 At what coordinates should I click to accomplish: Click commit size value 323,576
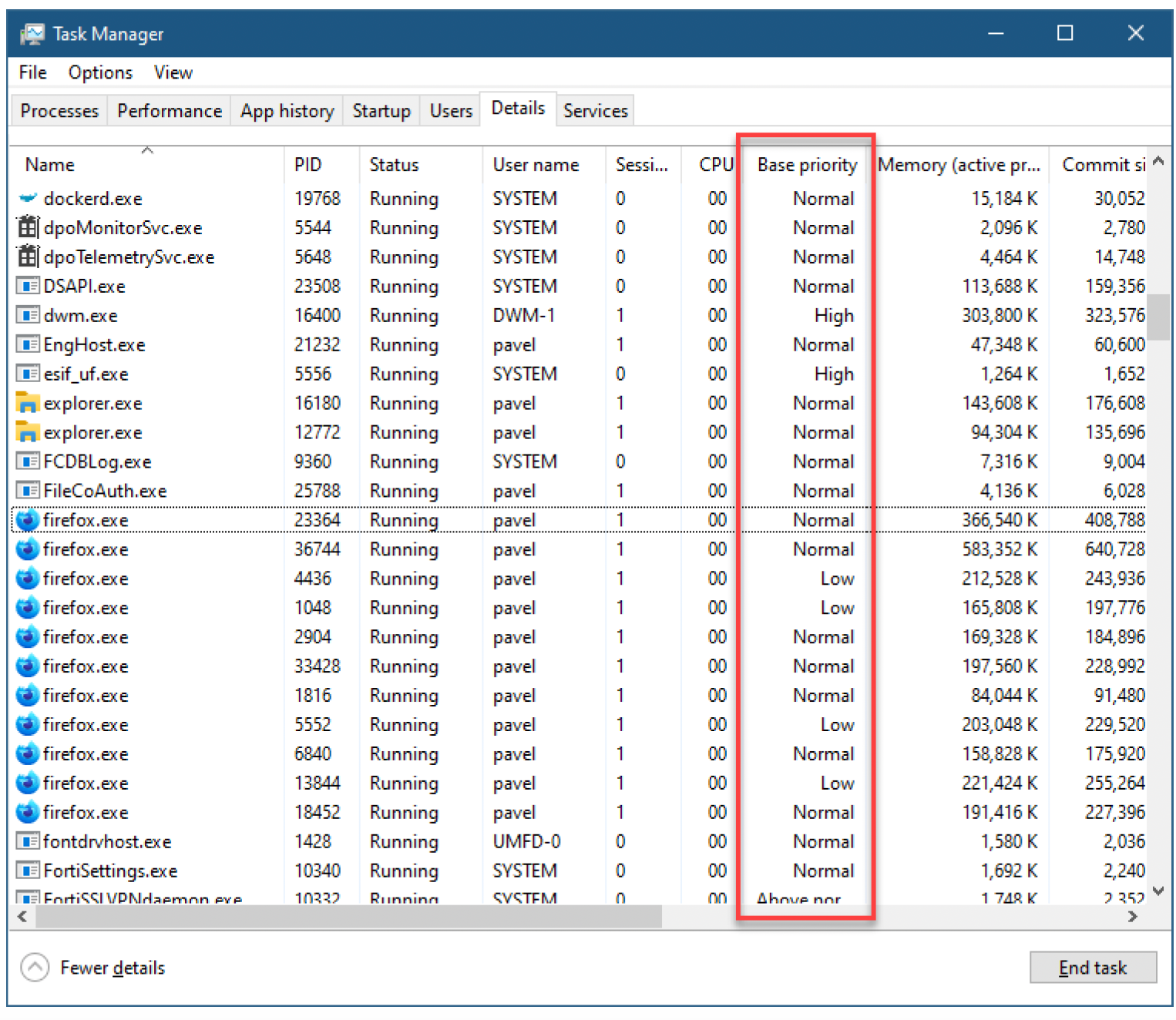(x=1115, y=316)
